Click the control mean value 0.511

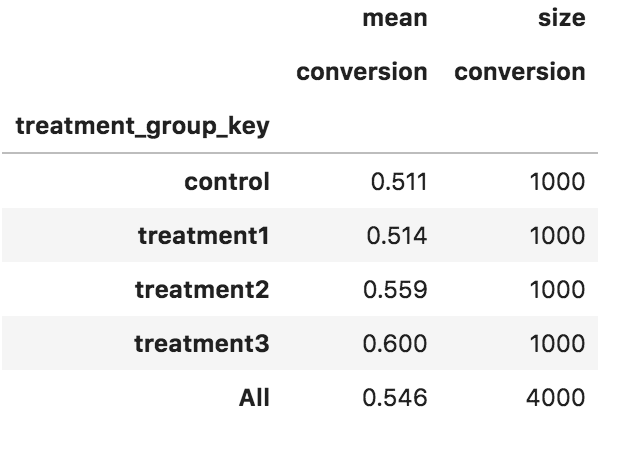pyautogui.click(x=399, y=182)
